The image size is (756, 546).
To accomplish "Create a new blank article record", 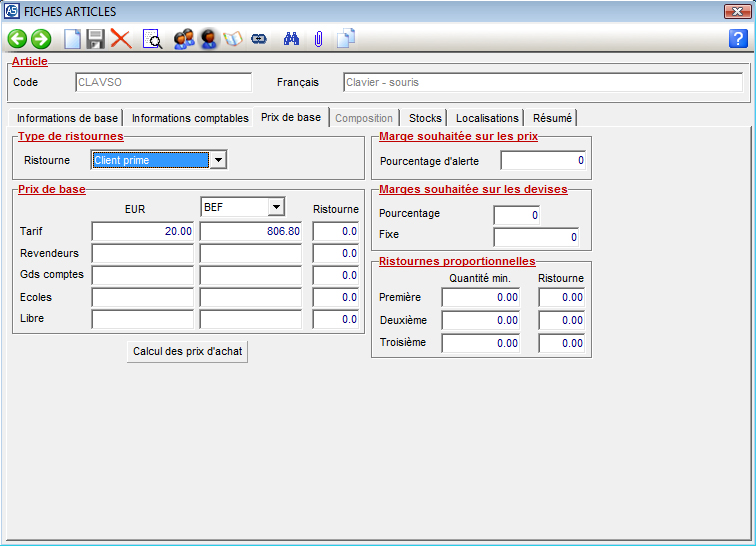I will (72, 39).
